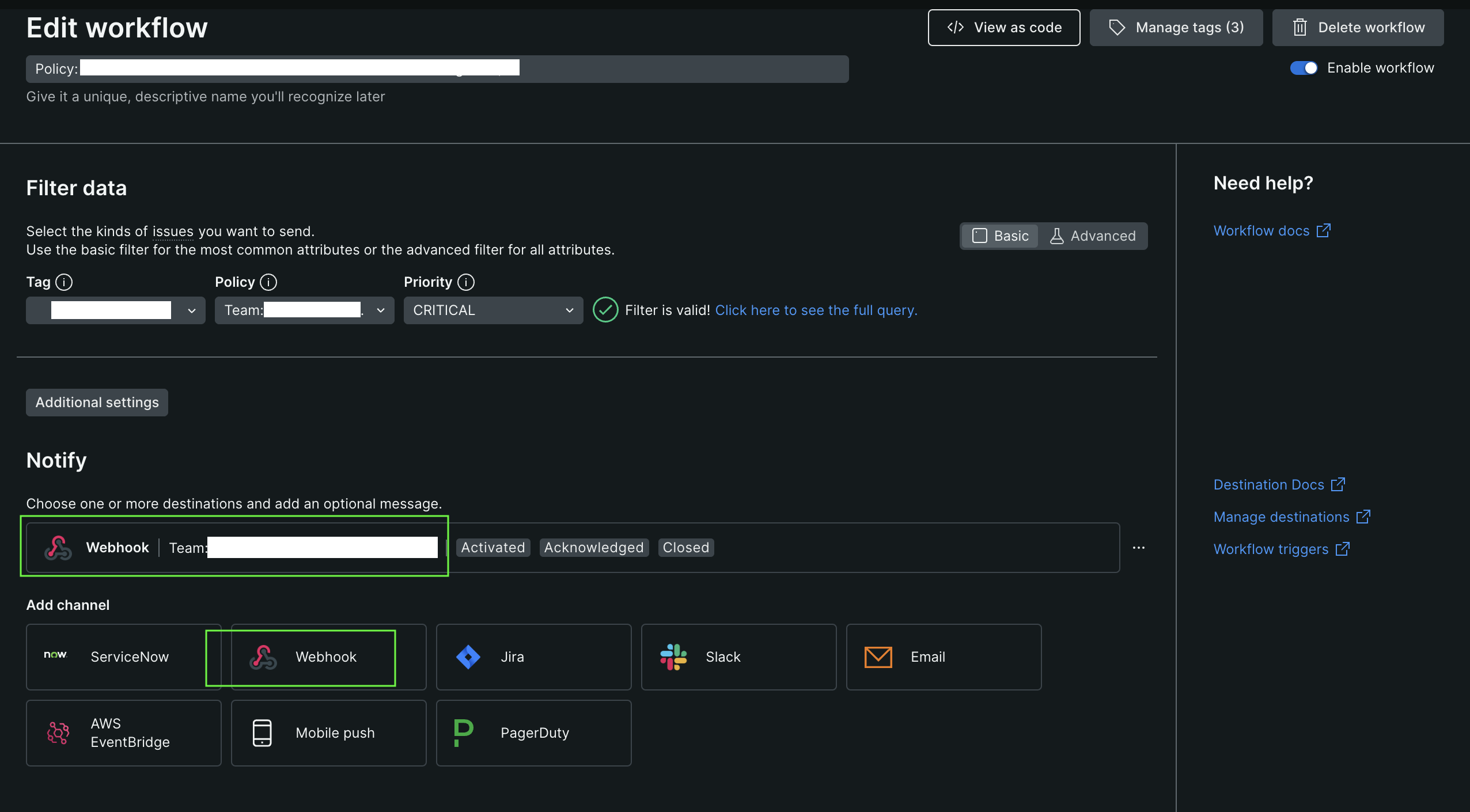Click the Slack logo icon
The image size is (1470, 812).
pyautogui.click(x=673, y=657)
